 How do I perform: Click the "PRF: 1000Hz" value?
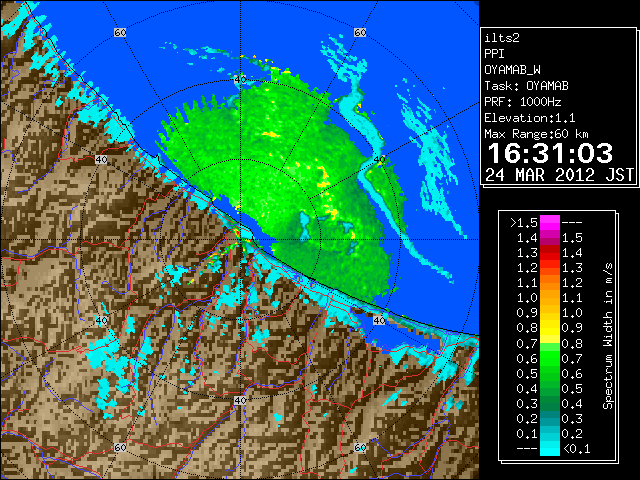pyautogui.click(x=522, y=102)
